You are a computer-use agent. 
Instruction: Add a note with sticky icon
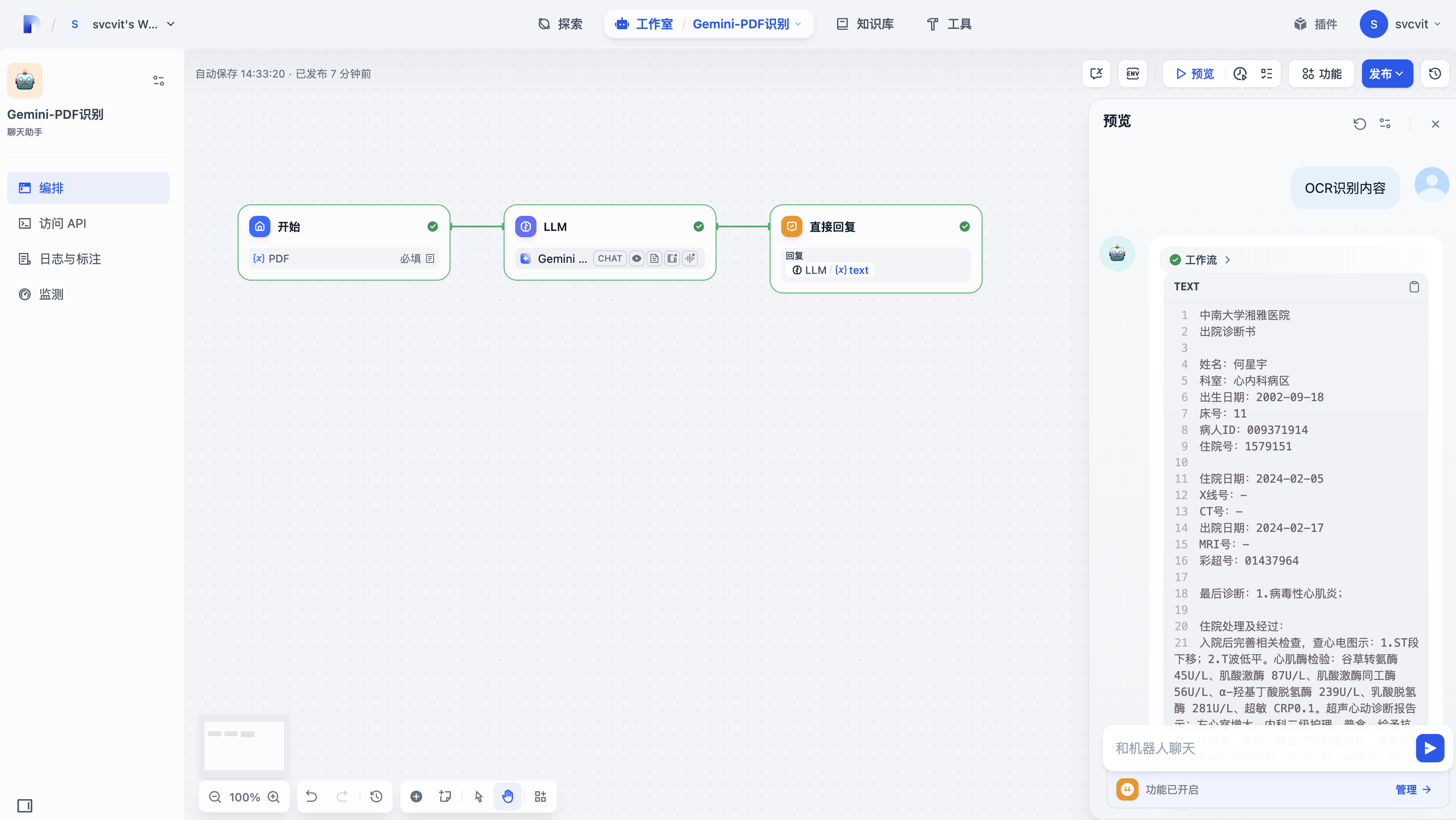[x=445, y=796]
